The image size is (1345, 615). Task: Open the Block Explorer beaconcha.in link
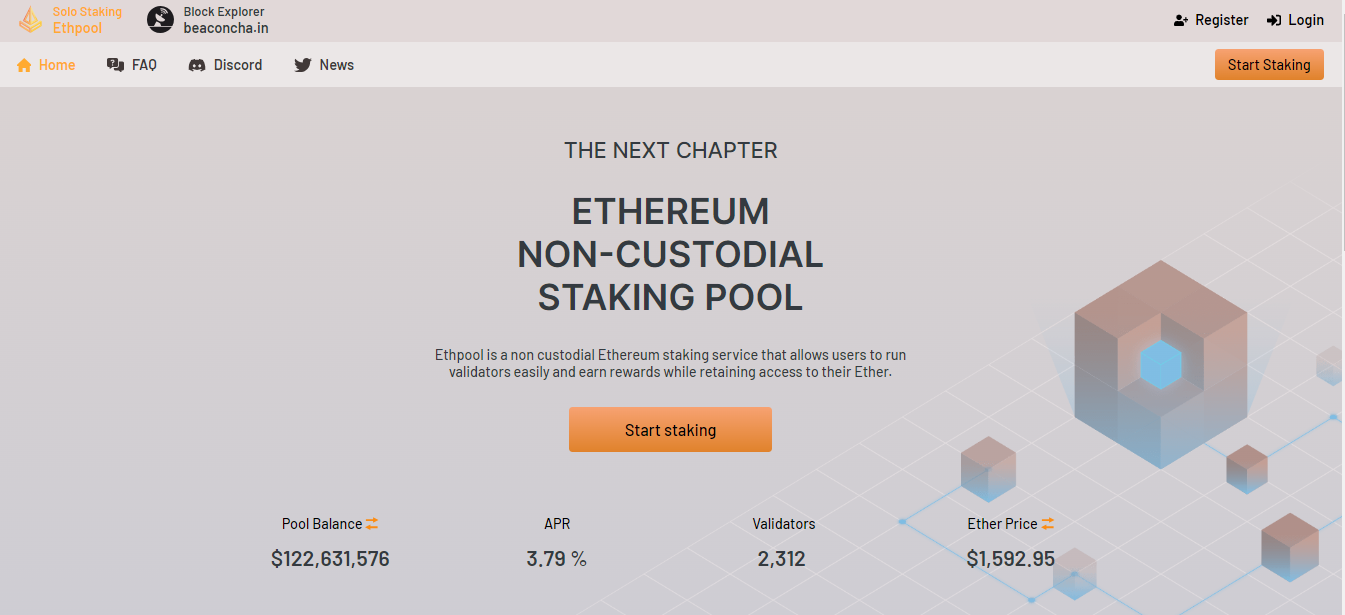click(225, 20)
